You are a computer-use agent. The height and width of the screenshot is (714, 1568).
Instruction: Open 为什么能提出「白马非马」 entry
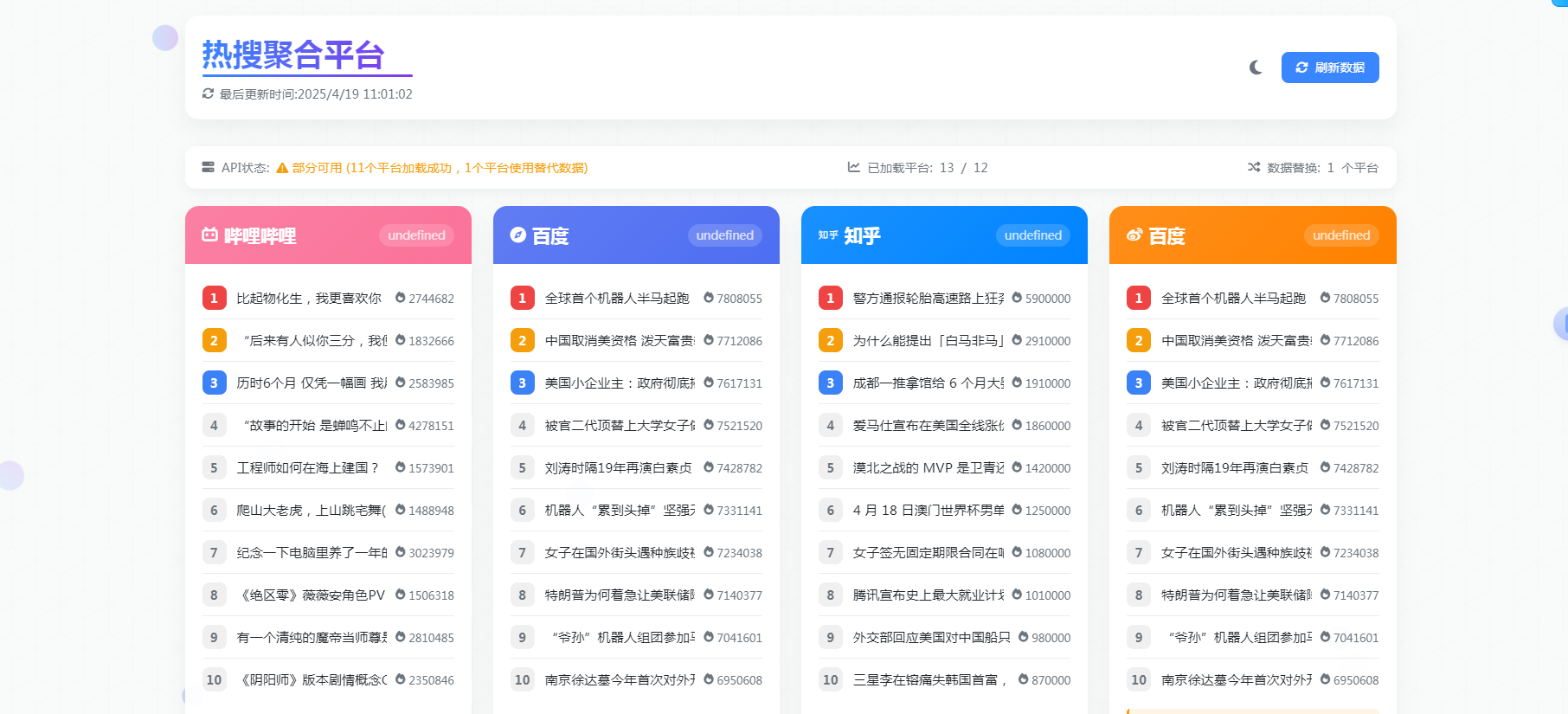929,340
